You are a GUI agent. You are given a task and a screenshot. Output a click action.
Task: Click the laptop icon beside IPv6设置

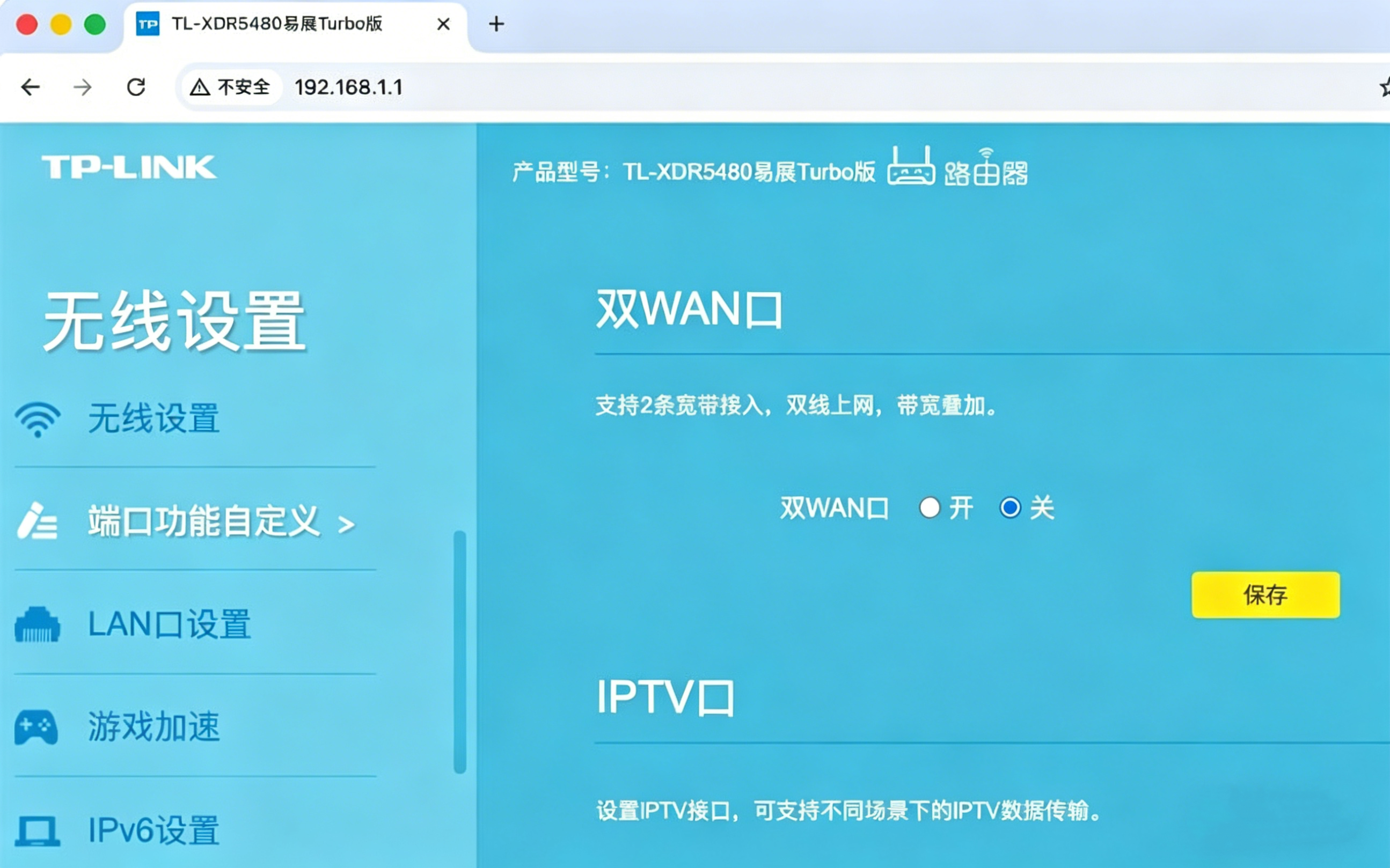tap(38, 832)
